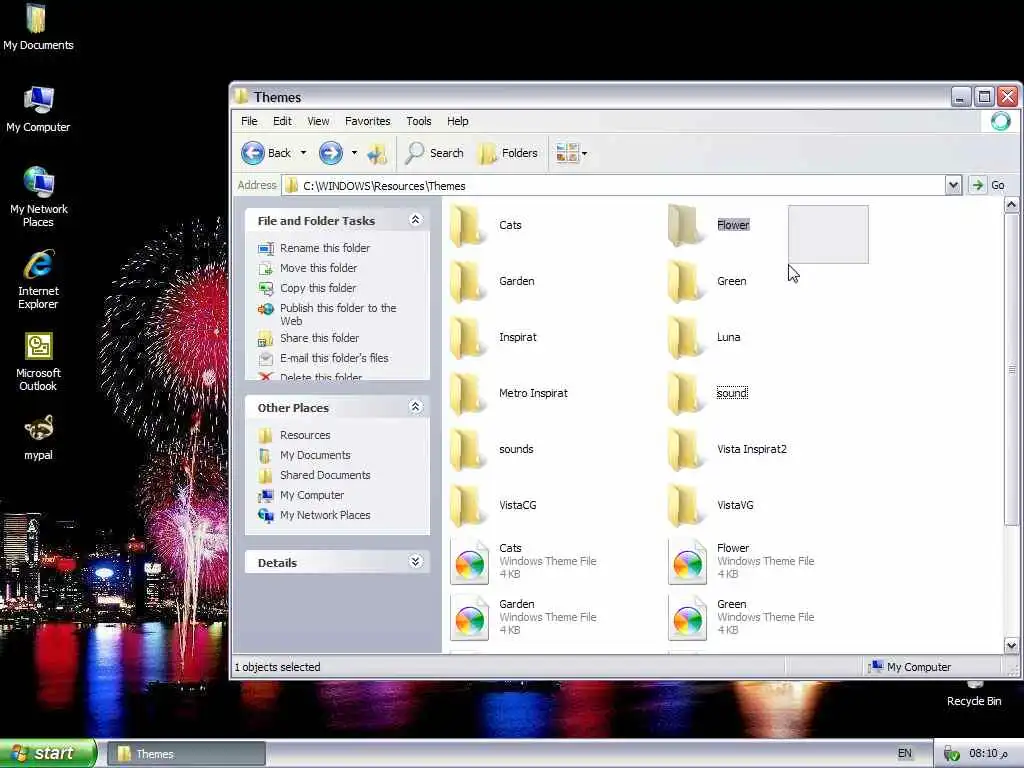1024x768 pixels.
Task: Open My Network Places desktop icon
Action: coord(38,197)
